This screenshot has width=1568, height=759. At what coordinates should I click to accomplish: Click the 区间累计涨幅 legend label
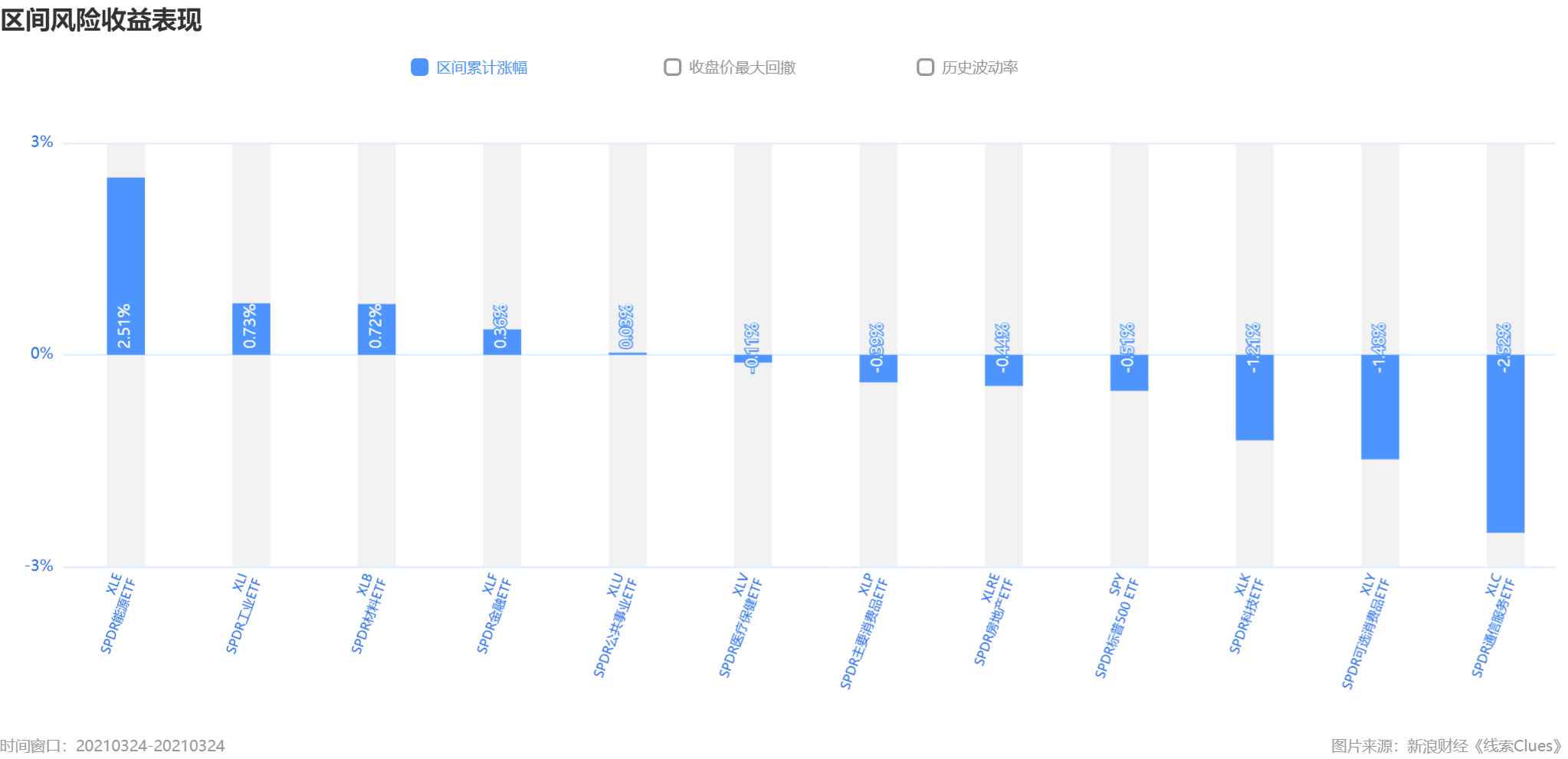point(481,67)
